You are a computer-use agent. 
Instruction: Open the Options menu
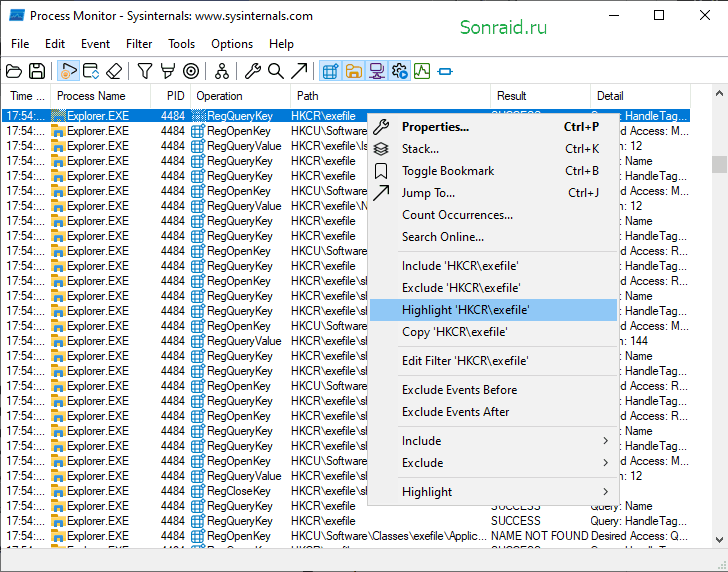pos(232,44)
